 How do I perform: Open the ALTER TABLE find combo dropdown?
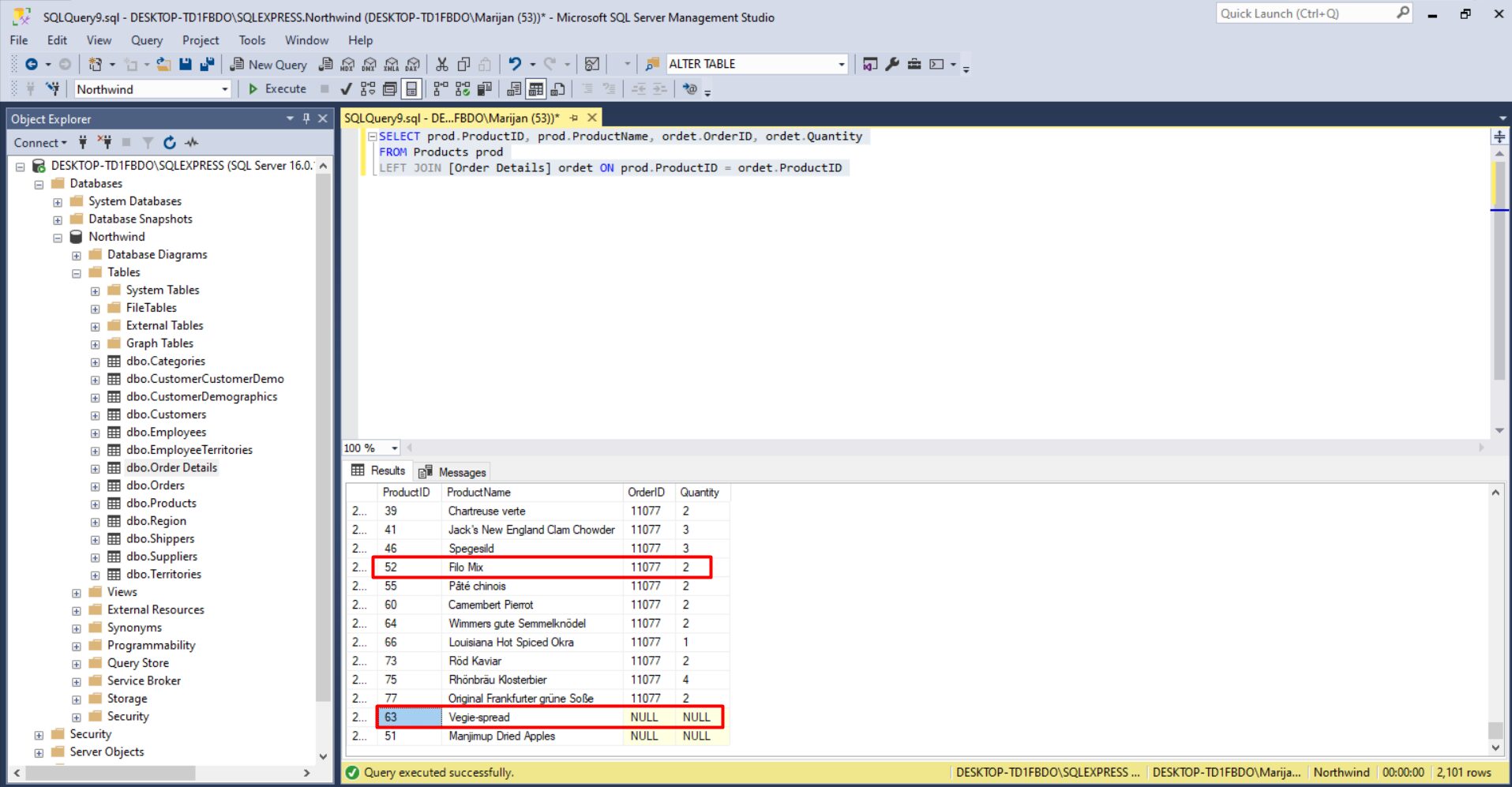click(x=841, y=64)
